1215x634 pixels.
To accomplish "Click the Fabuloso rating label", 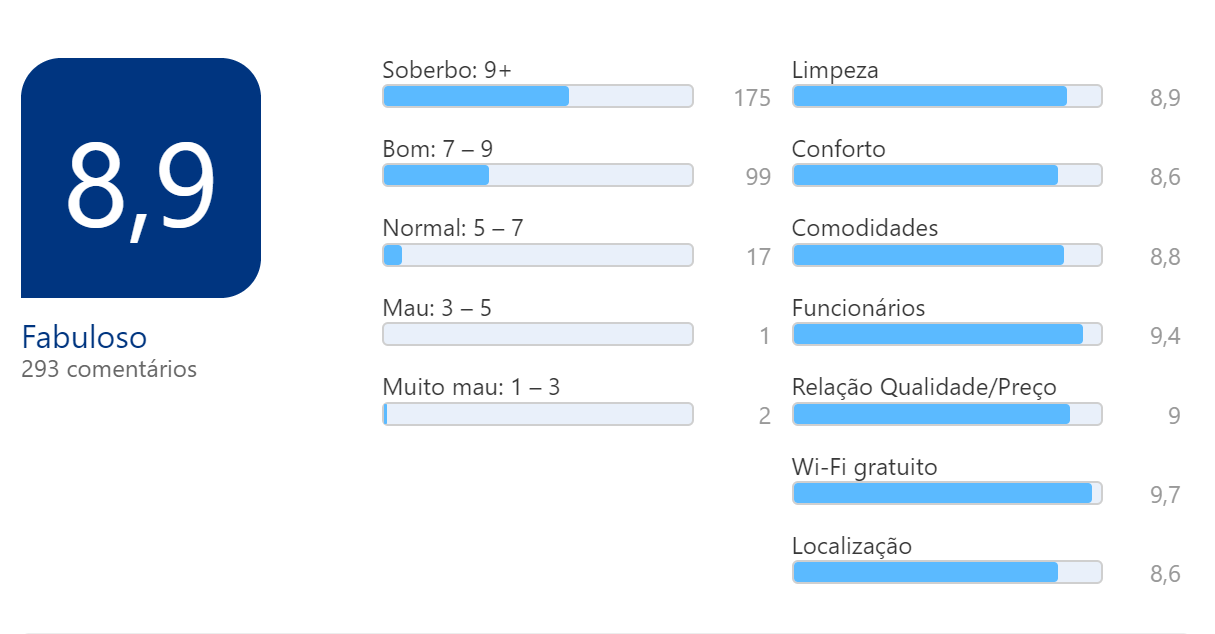I will click(x=84, y=337).
